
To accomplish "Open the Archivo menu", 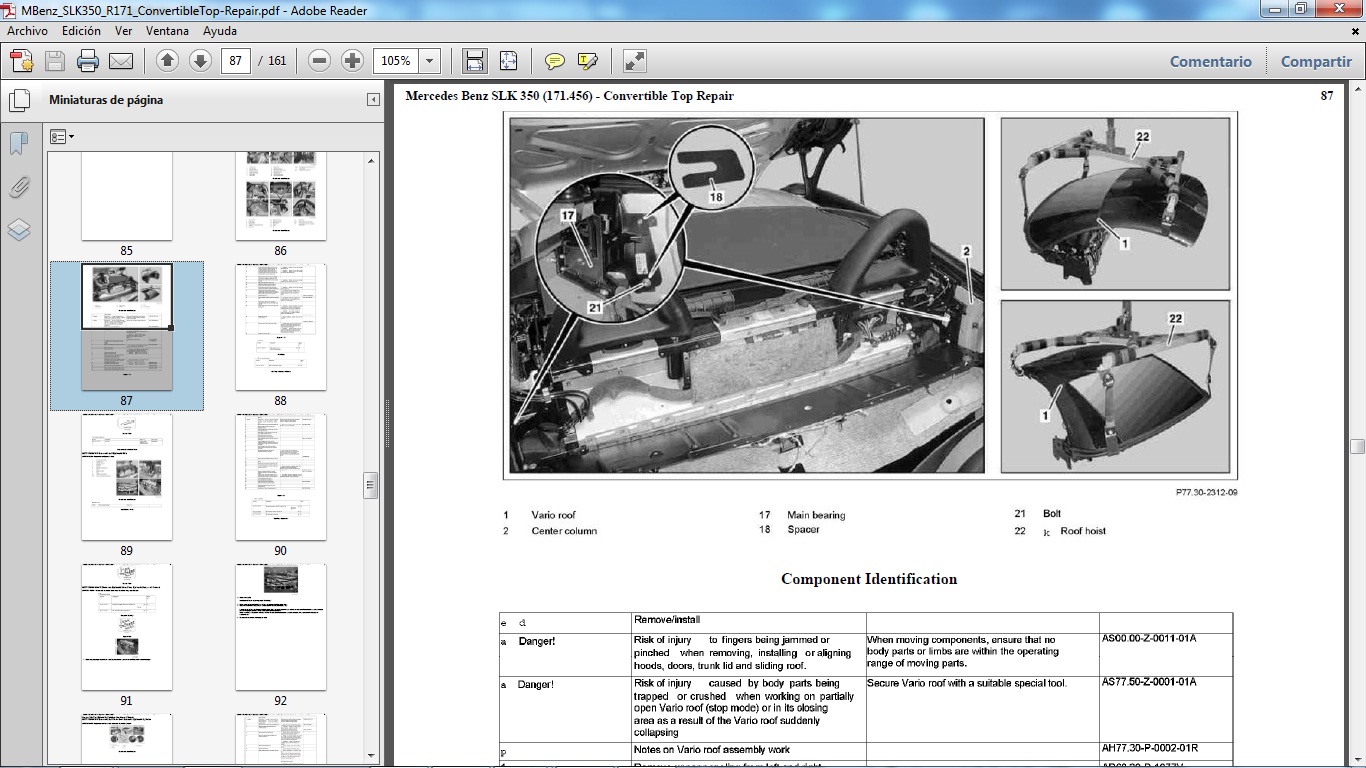I will tap(27, 31).
